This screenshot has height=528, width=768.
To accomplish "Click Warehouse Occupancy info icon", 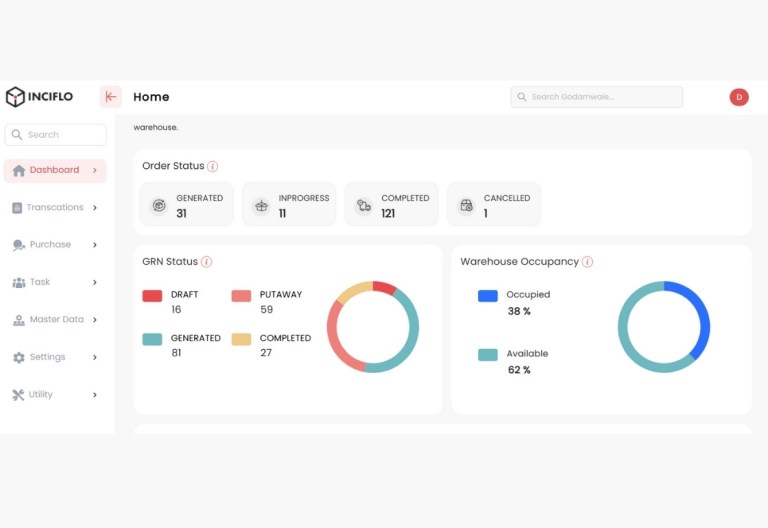I will [587, 262].
